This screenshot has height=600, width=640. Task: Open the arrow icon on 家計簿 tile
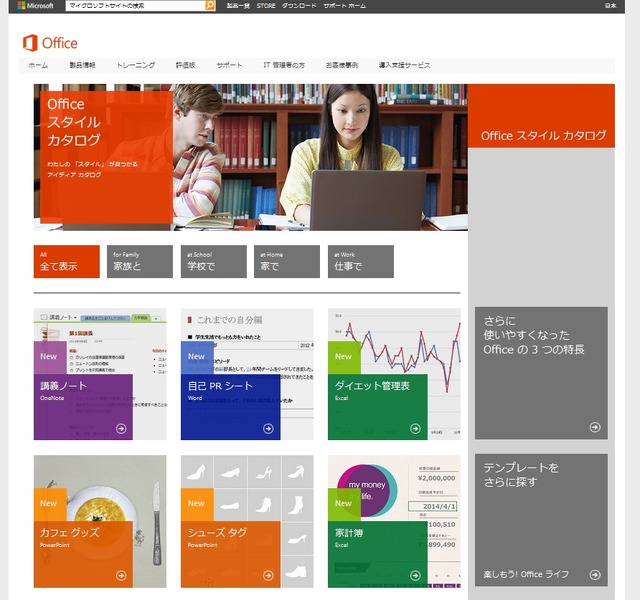pos(415,576)
